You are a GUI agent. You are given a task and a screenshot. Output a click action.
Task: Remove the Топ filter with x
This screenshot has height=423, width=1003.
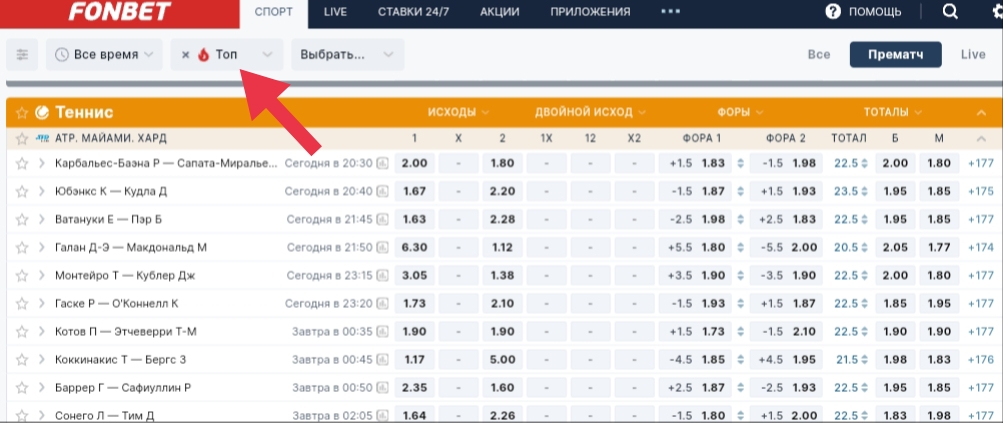point(185,55)
